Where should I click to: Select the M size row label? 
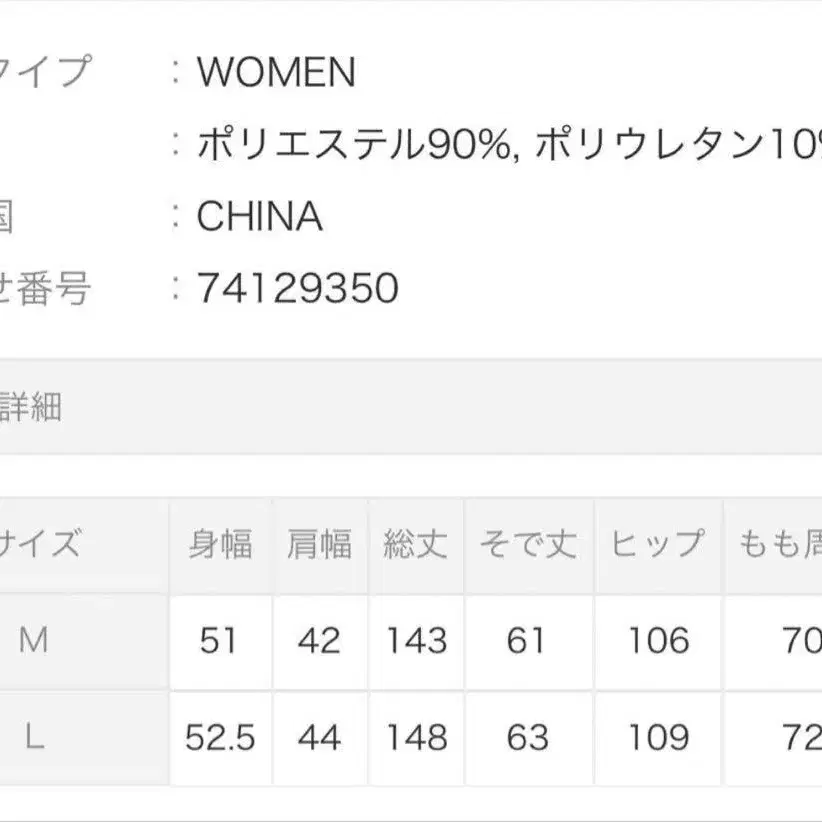(x=34, y=640)
